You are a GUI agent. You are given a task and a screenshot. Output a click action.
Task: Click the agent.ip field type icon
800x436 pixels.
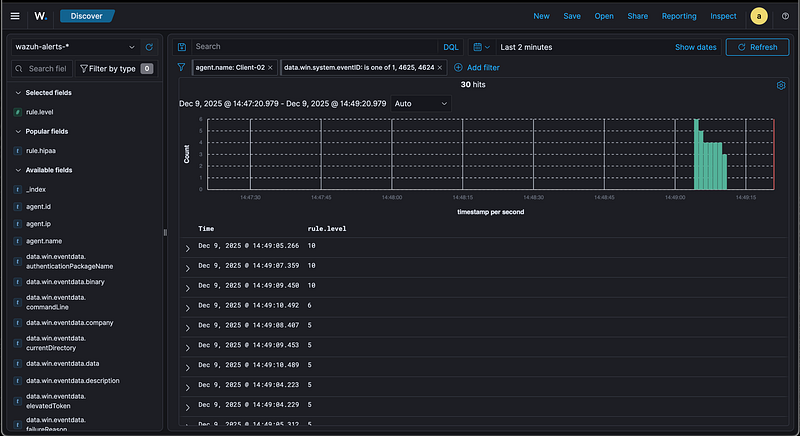(18, 224)
